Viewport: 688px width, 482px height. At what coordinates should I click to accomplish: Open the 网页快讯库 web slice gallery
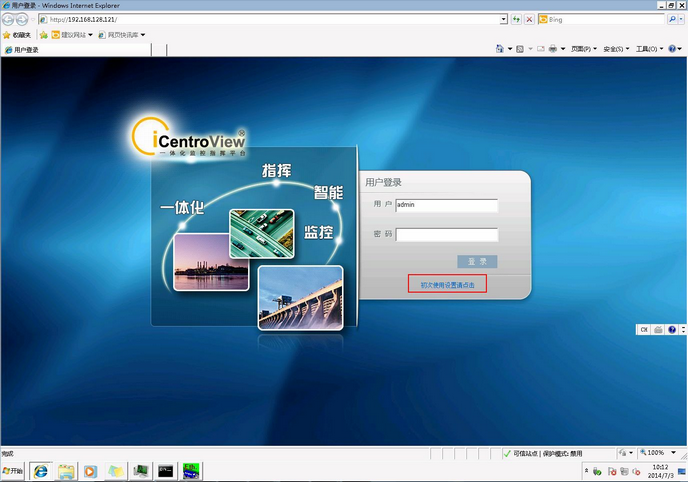[x=122, y=35]
